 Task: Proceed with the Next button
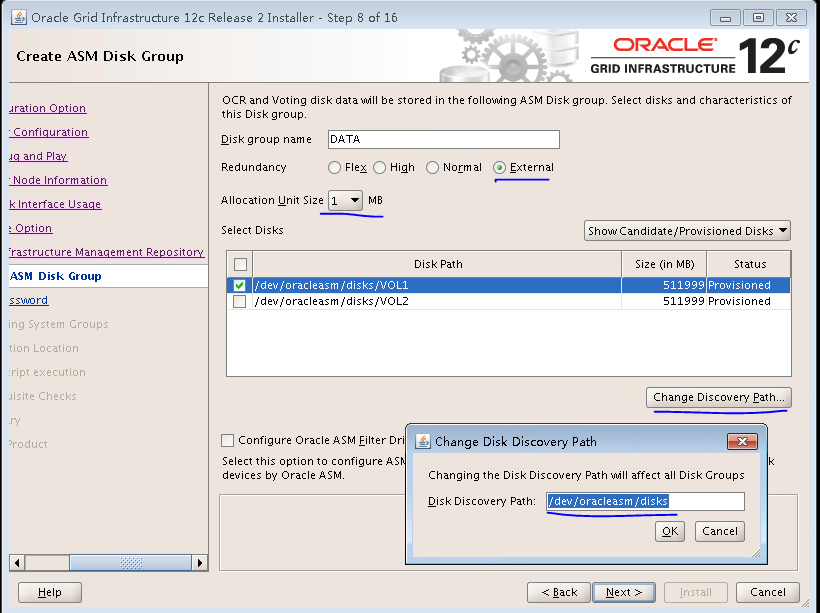coord(624,592)
